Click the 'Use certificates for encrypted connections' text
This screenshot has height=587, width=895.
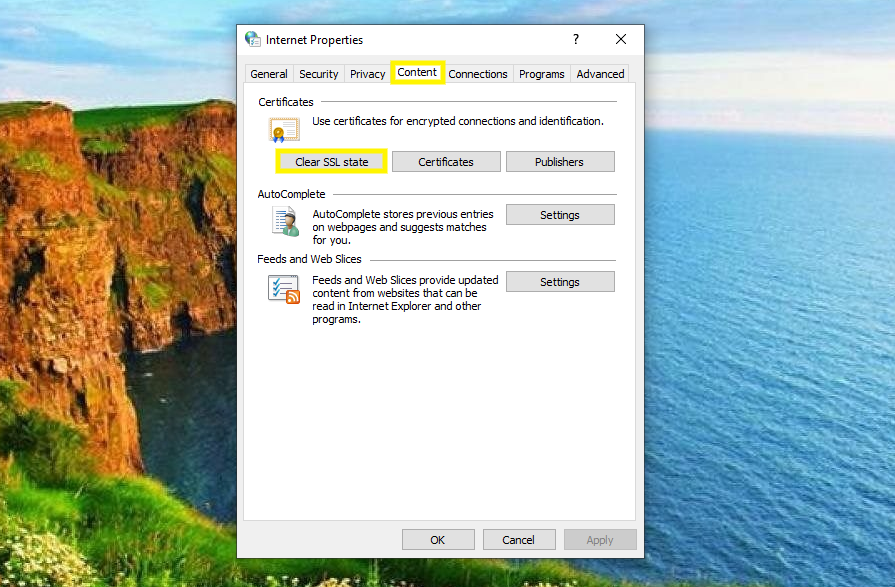point(458,121)
